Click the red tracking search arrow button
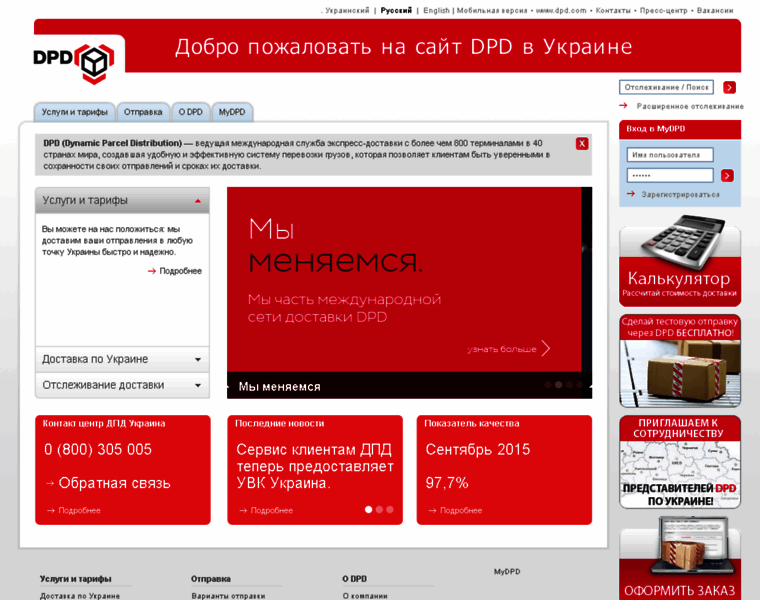 [x=729, y=88]
